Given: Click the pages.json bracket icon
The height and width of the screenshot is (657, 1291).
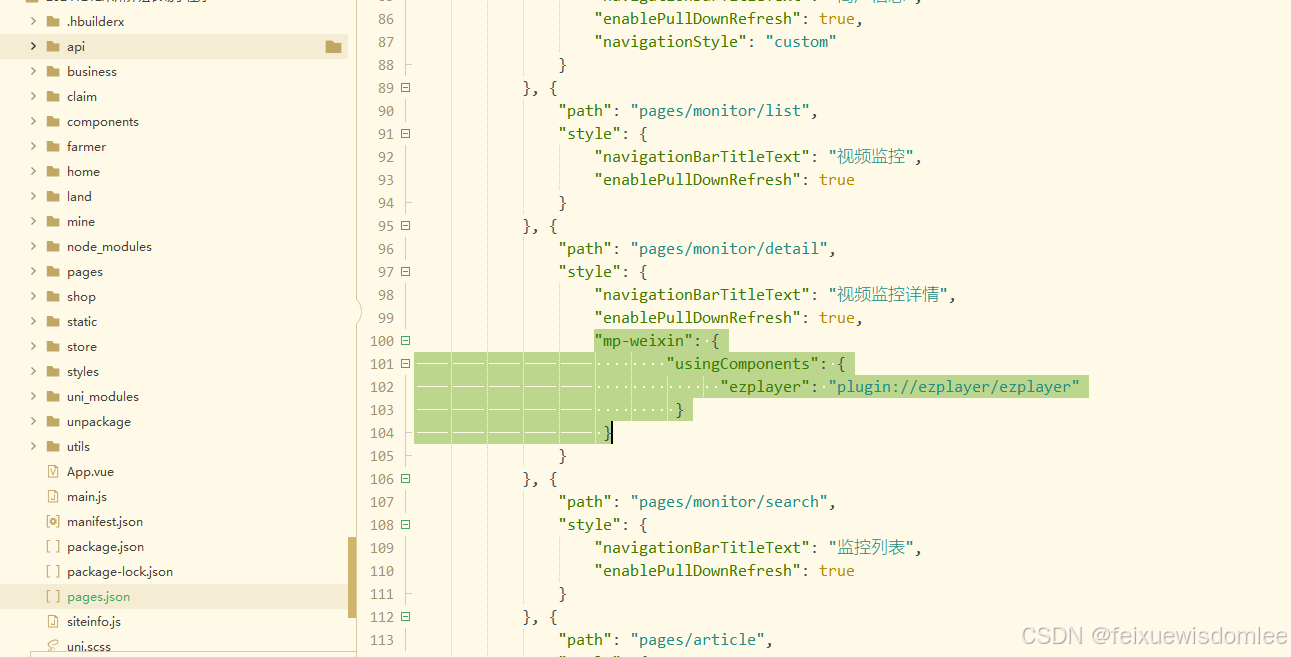Looking at the screenshot, I should click(x=53, y=596).
